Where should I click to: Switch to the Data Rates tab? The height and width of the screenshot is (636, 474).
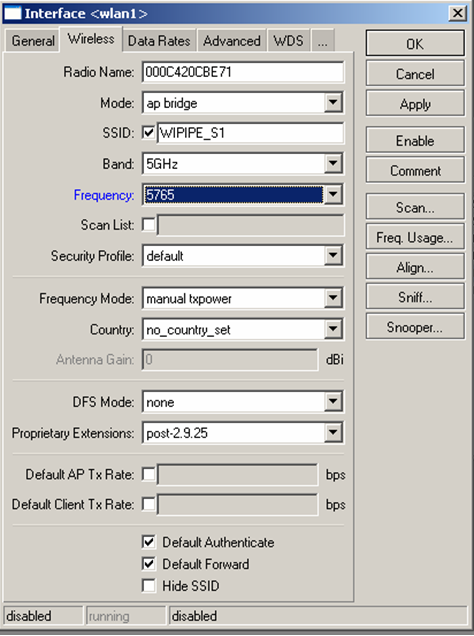click(x=159, y=41)
